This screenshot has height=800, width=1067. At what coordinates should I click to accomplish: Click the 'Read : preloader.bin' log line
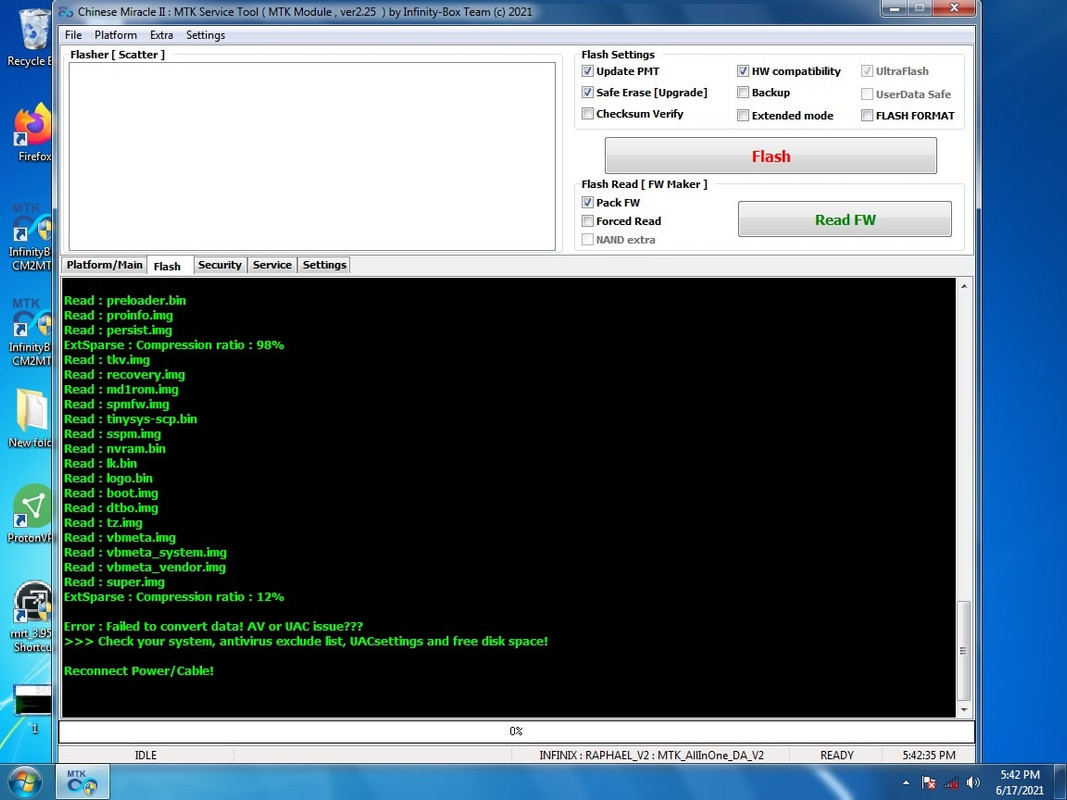125,300
